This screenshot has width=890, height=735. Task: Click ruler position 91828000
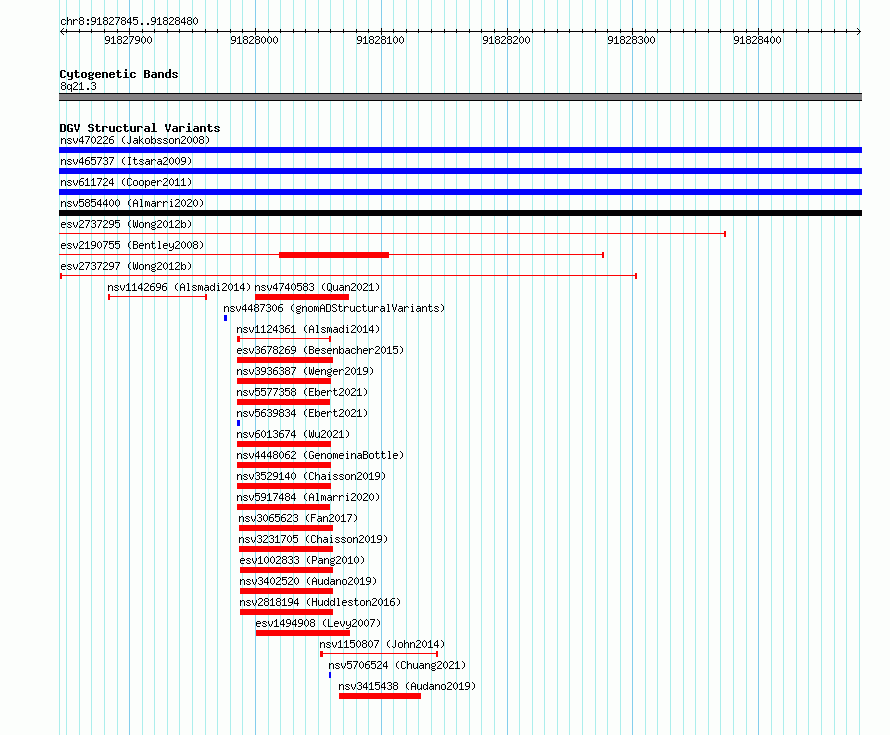(x=254, y=40)
